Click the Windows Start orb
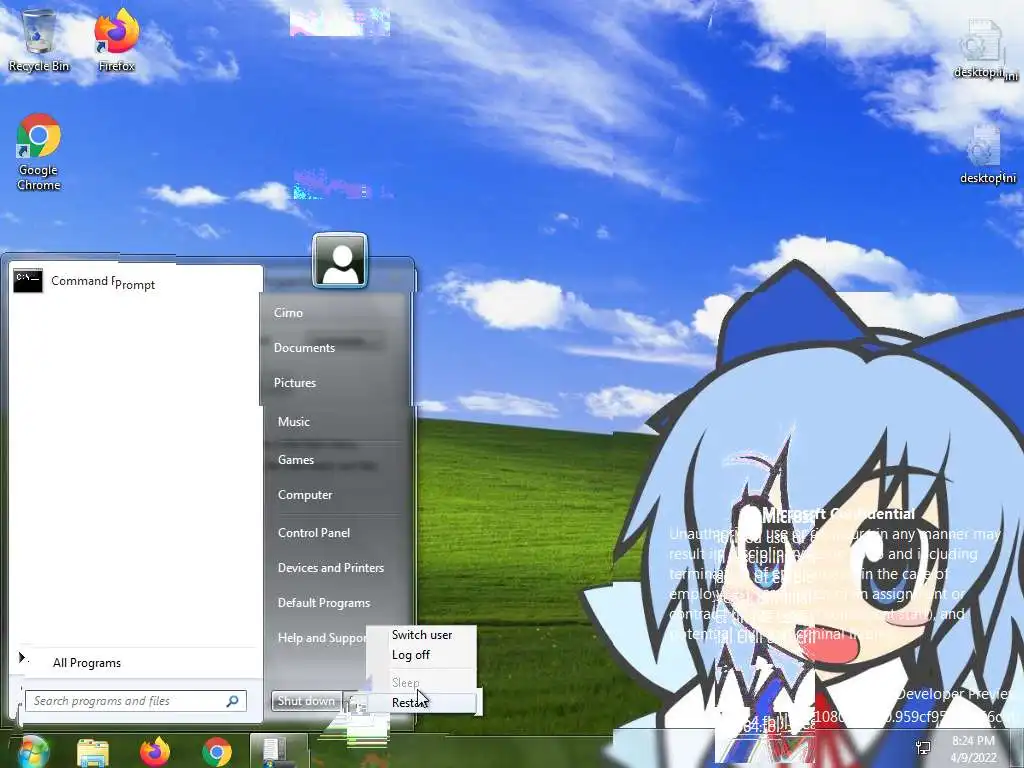 pyautogui.click(x=33, y=752)
